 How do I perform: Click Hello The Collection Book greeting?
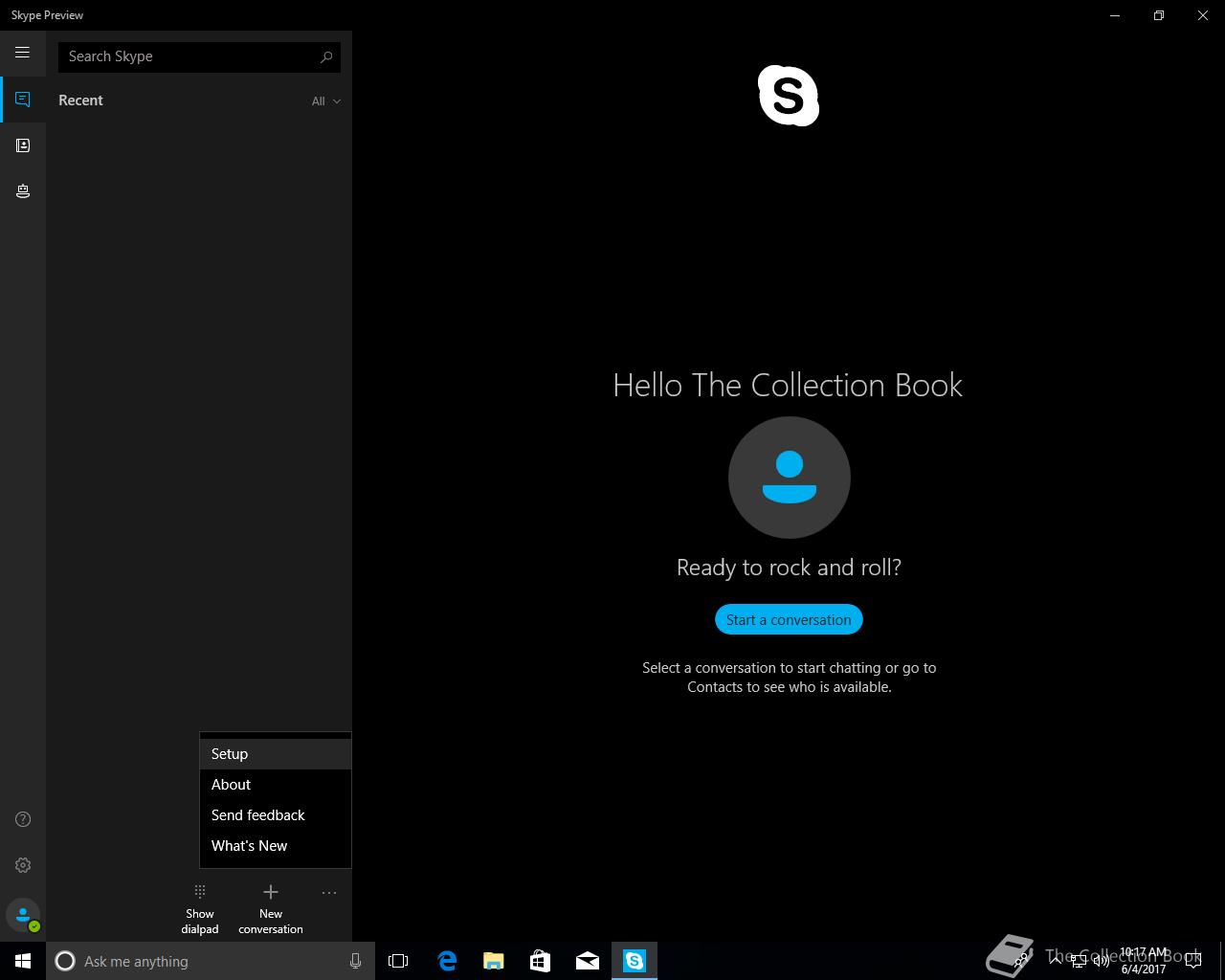[788, 385]
